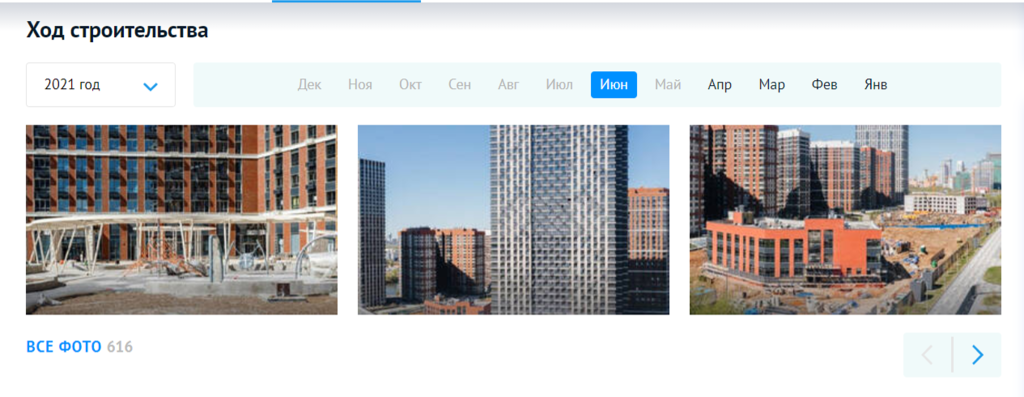The image size is (1024, 397).
Task: Open the courtyard canopy construction photo
Action: tap(182, 219)
